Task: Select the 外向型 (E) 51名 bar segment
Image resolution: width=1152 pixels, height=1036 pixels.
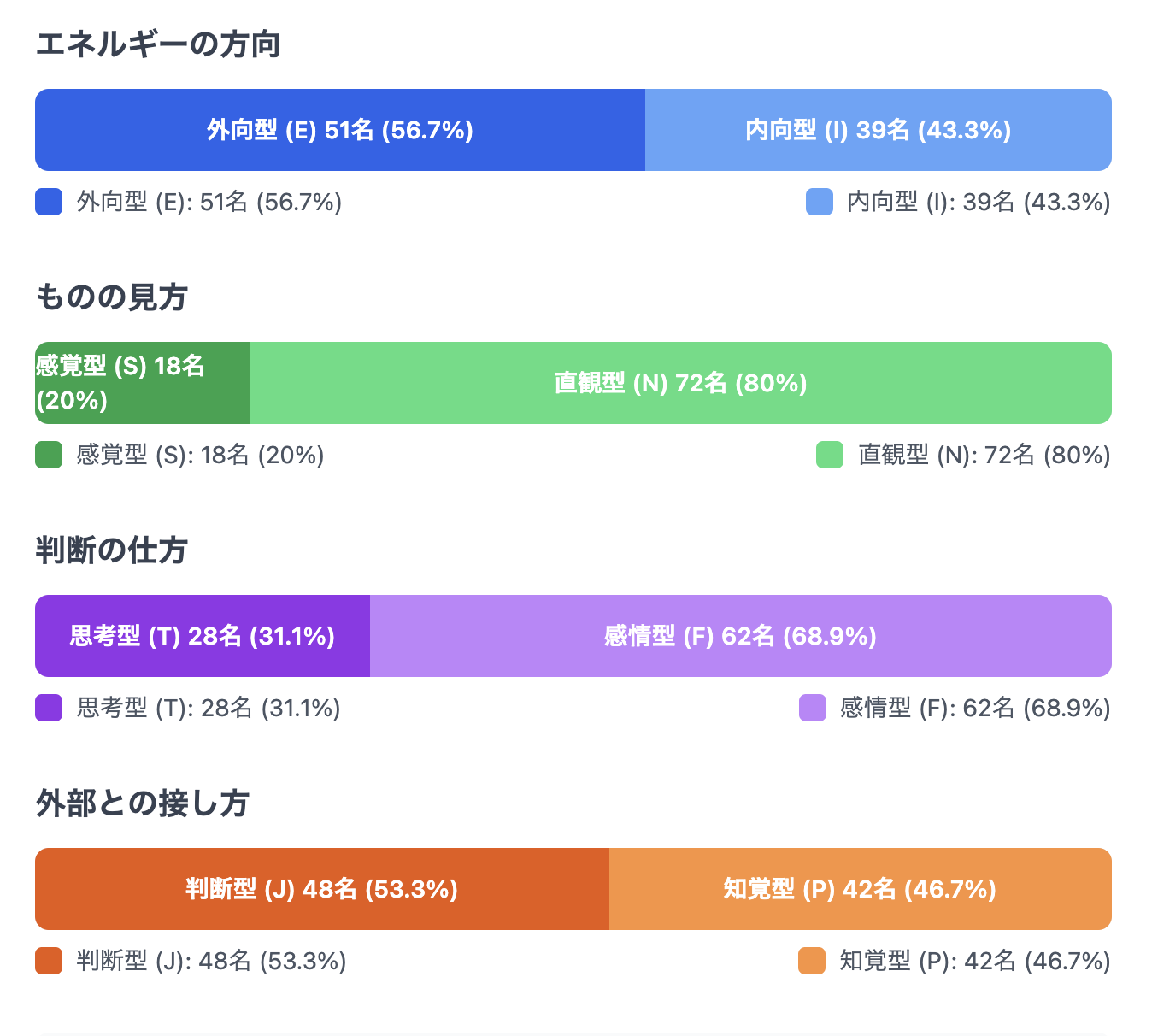Action: coord(340,130)
